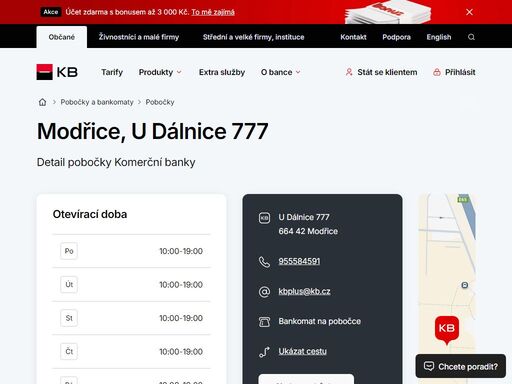Select the Občané tab
Image resolution: width=512 pixels, height=384 pixels.
[x=62, y=37]
